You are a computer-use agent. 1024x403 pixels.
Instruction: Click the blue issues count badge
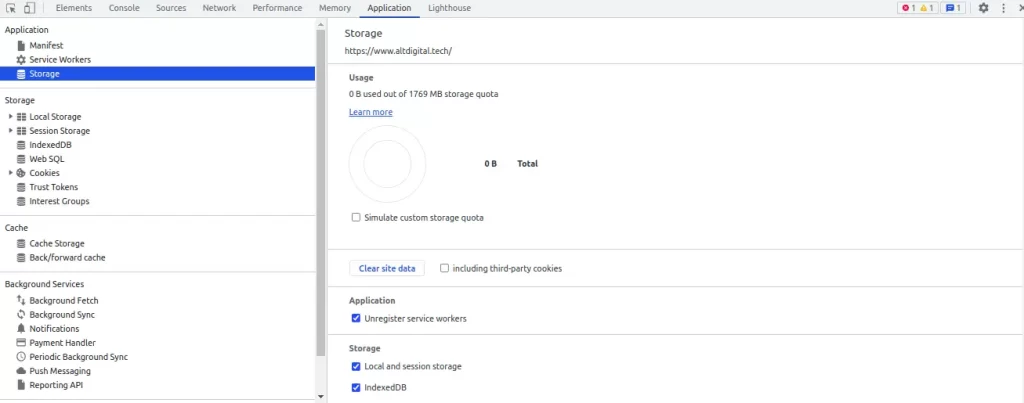click(953, 8)
